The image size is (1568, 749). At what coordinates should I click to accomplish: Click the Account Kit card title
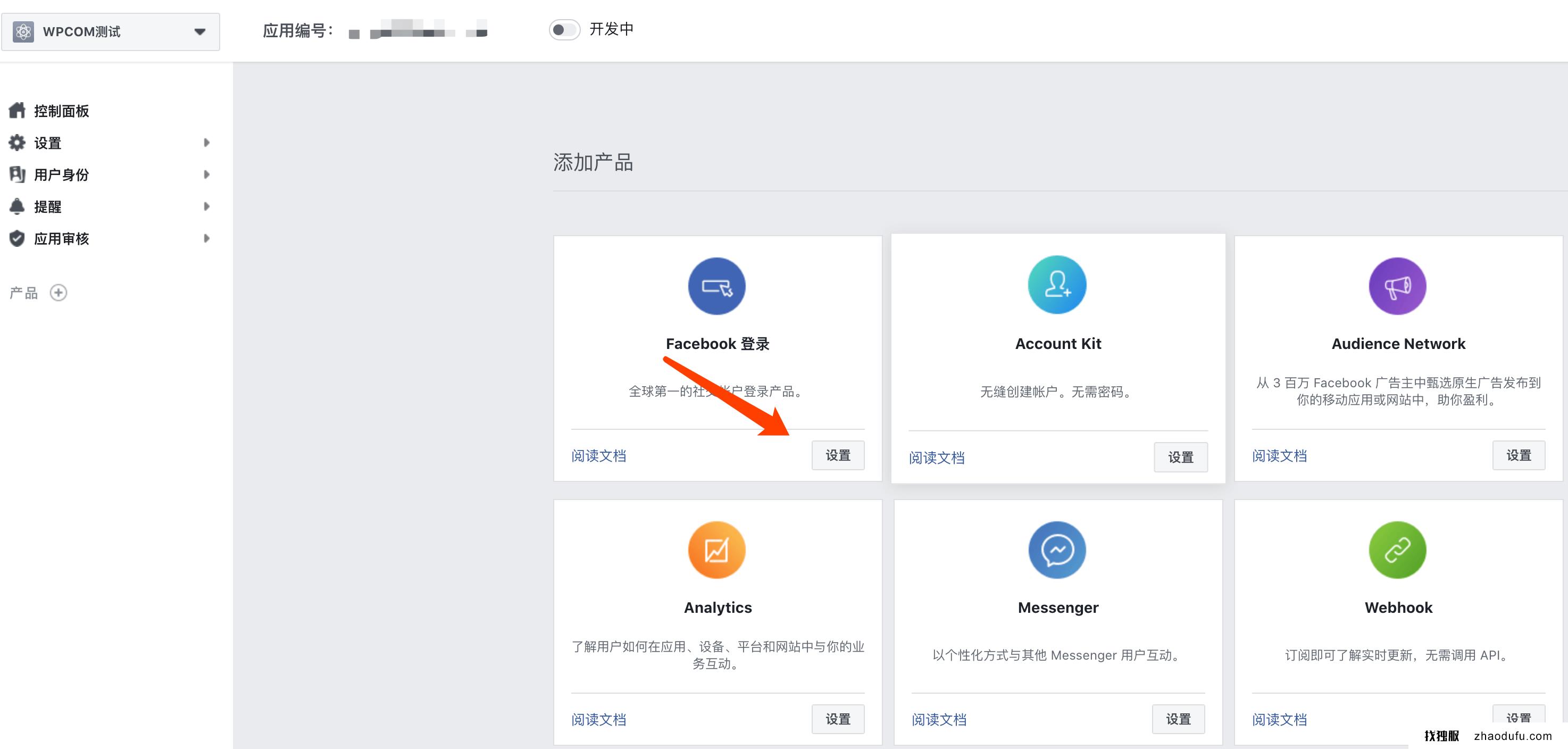click(x=1058, y=344)
